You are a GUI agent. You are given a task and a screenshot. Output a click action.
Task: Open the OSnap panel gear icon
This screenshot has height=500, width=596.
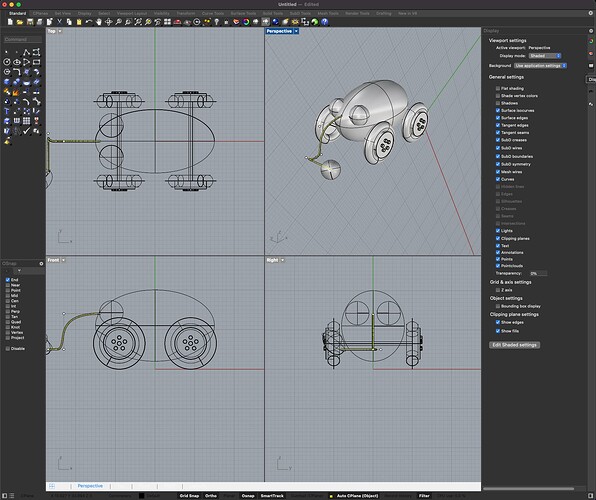(x=41, y=263)
